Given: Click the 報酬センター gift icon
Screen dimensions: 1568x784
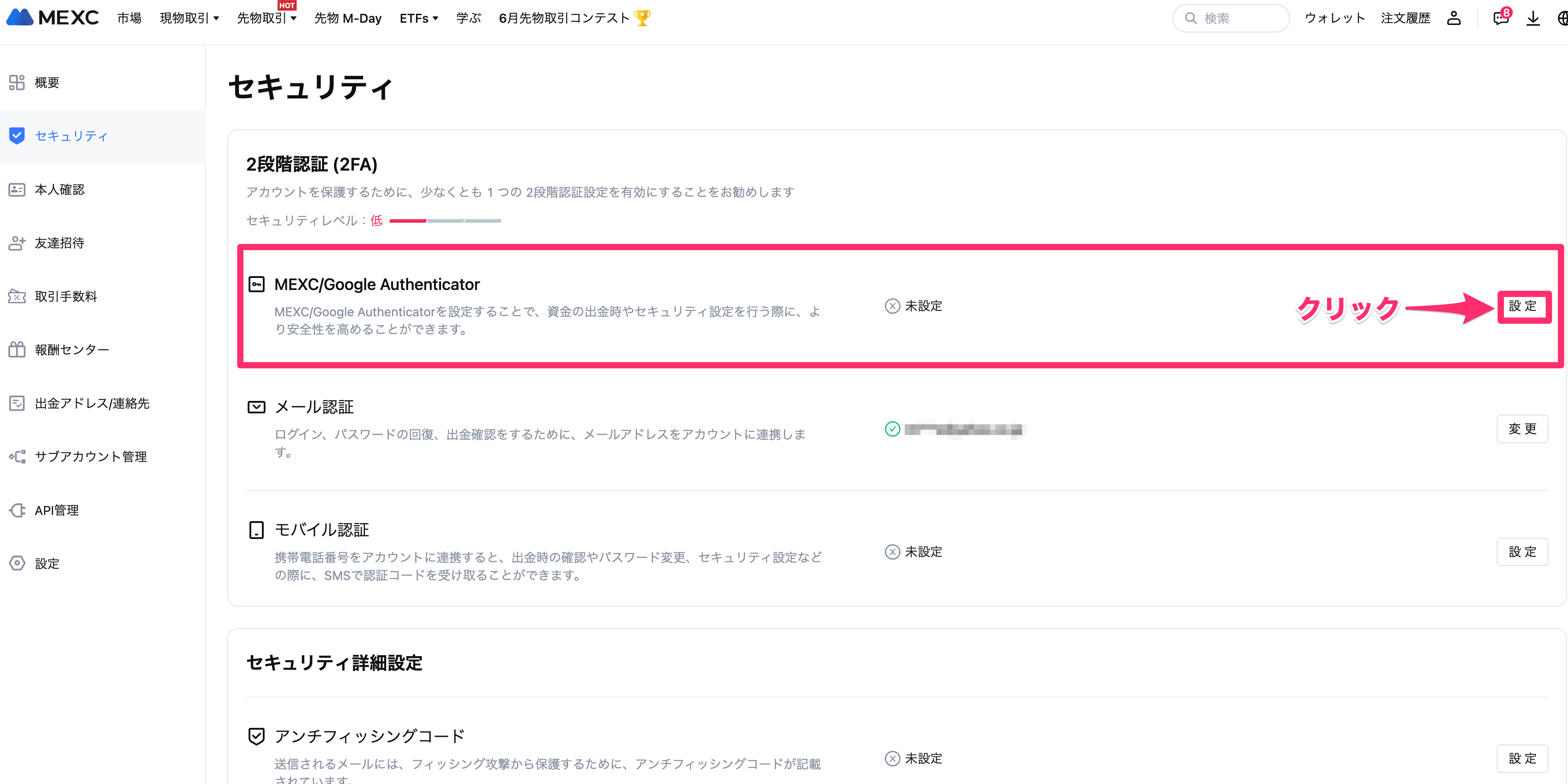Looking at the screenshot, I should pos(17,349).
